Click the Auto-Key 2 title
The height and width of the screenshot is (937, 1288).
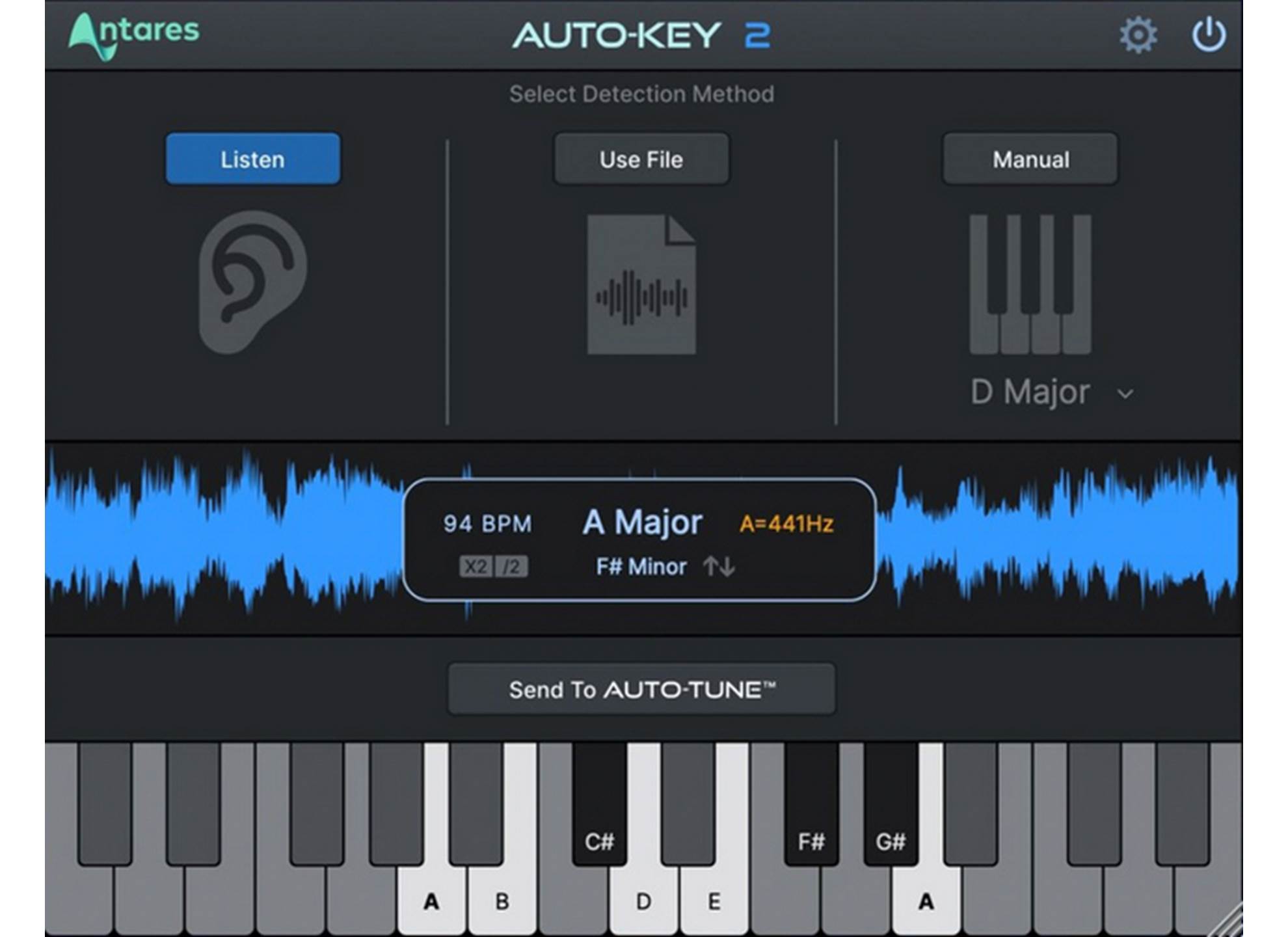[x=641, y=35]
